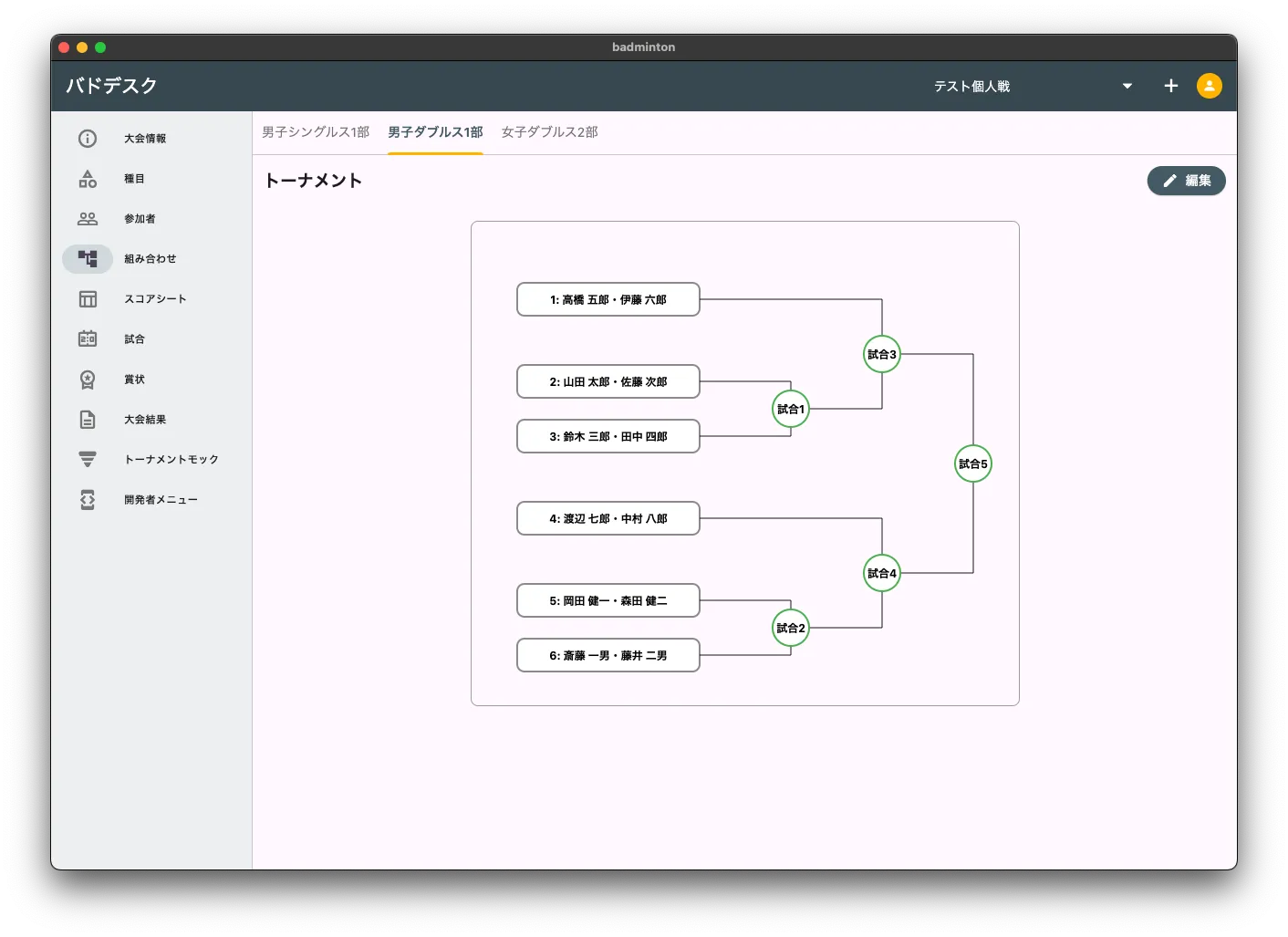The image size is (1288, 937).
Task: Click the 試合1 match circle
Action: 791,409
